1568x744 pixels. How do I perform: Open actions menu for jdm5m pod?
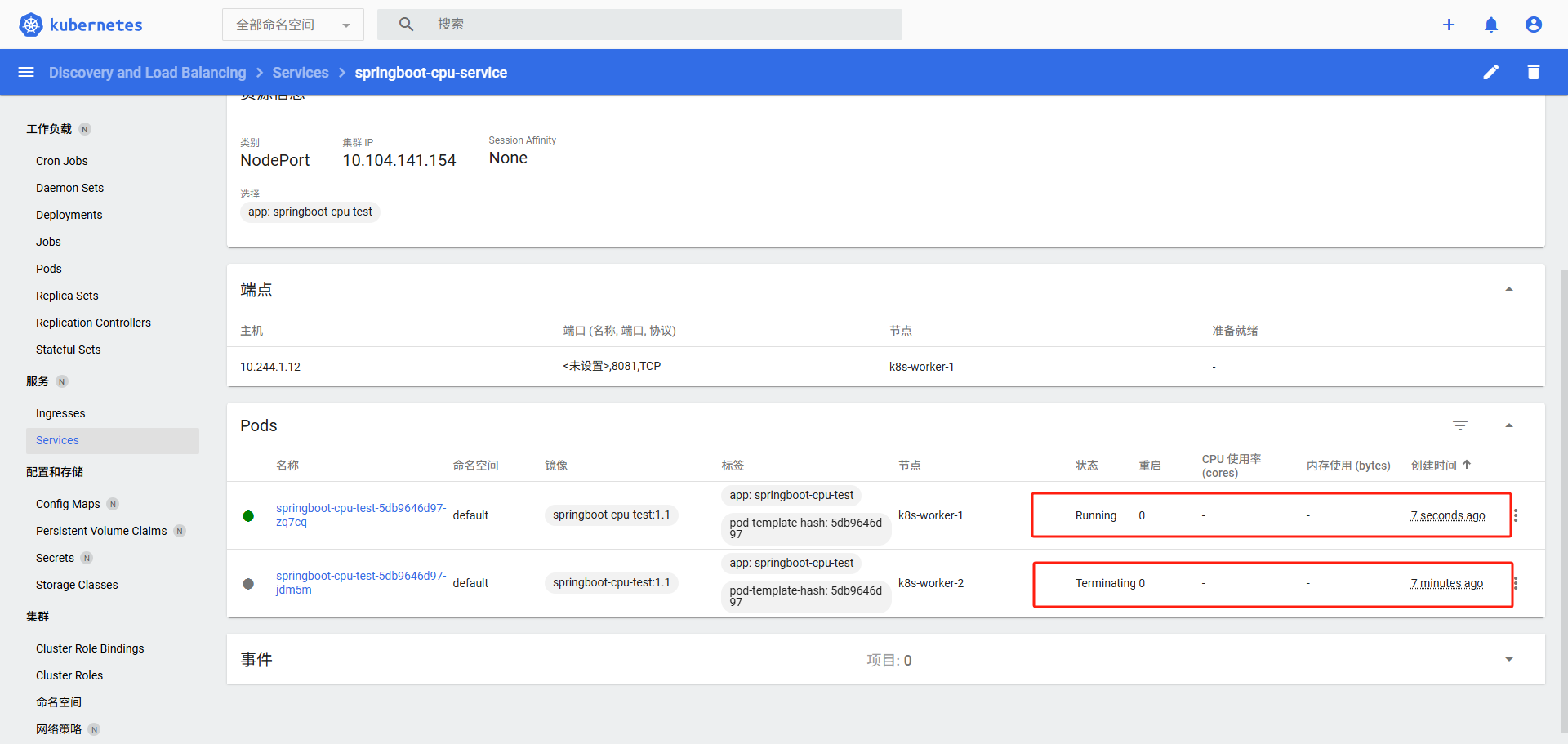point(1516,583)
